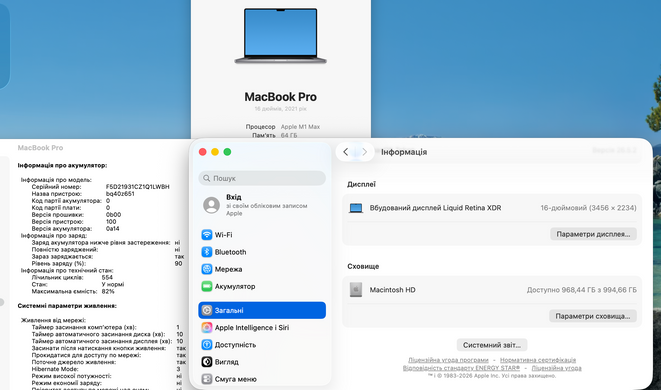Click the account avatar icon for Вхід
Image resolution: width=661 pixels, height=390 pixels.
pyautogui.click(x=211, y=205)
